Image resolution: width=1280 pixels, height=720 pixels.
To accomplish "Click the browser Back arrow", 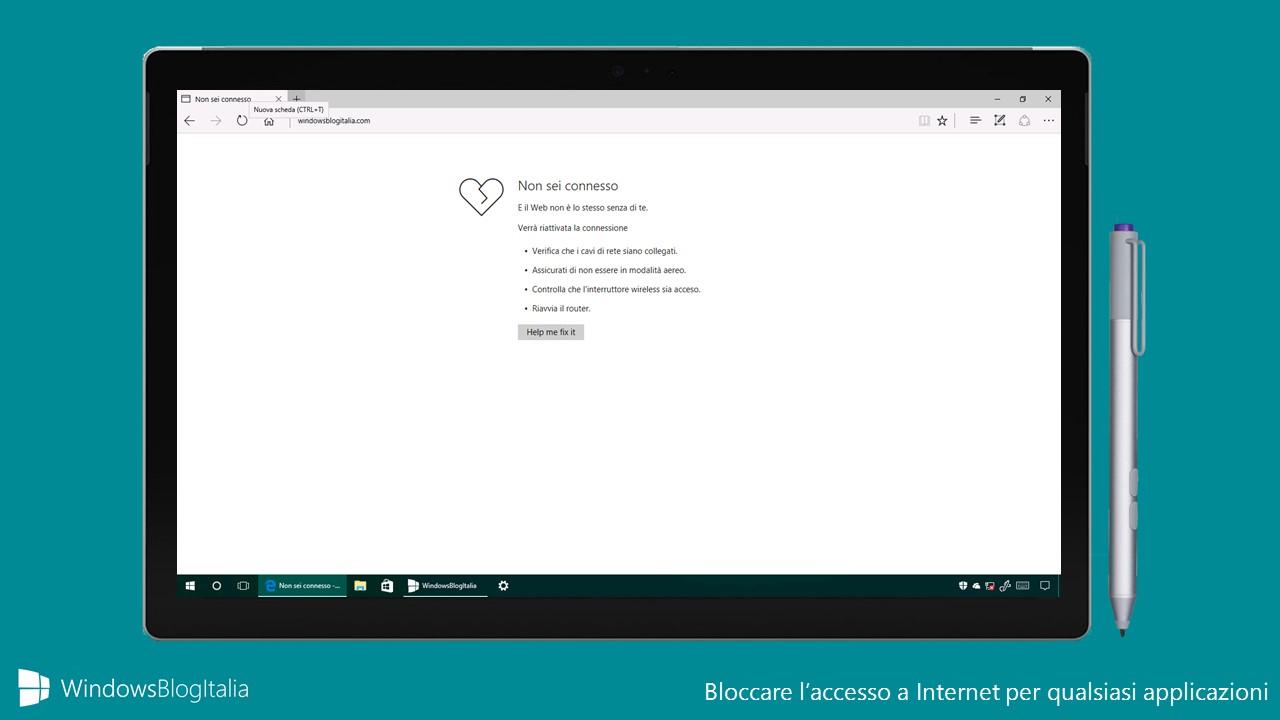I will click(x=190, y=121).
